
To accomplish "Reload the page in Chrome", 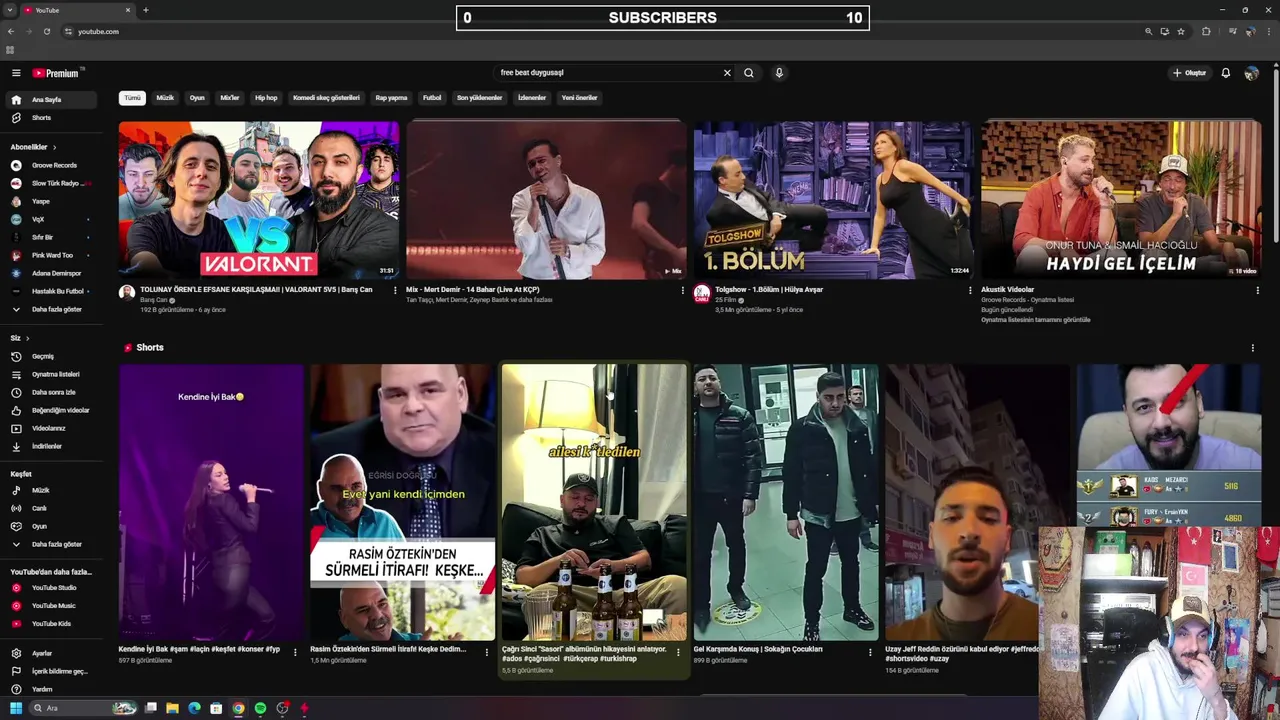I will [47, 31].
